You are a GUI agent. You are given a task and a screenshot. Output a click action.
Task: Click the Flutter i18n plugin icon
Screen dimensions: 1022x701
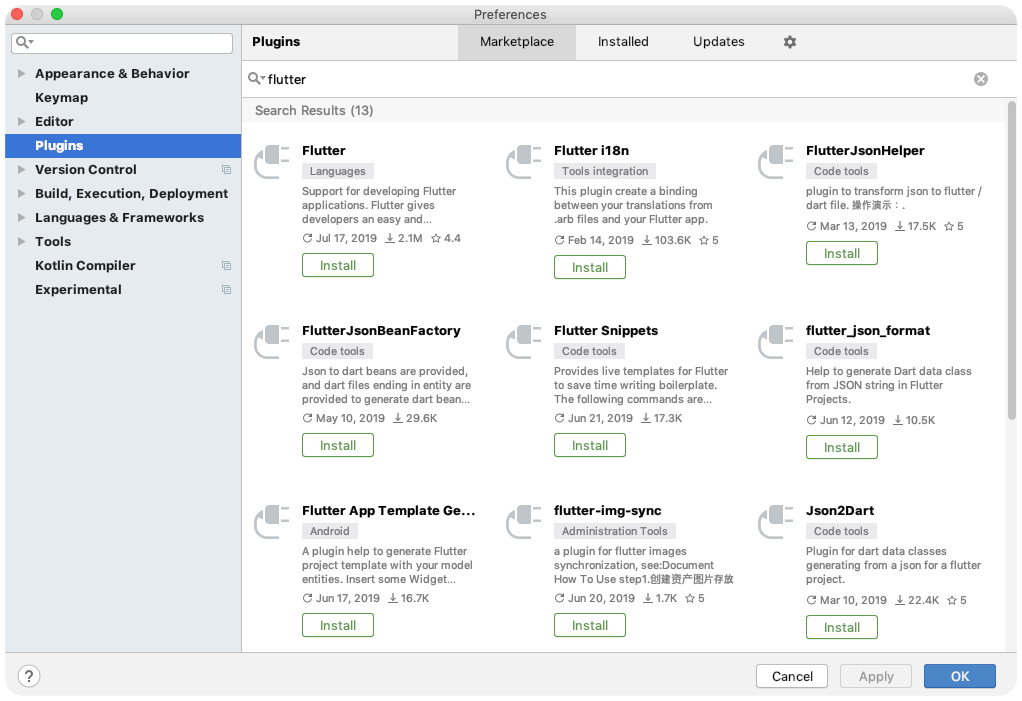click(524, 162)
